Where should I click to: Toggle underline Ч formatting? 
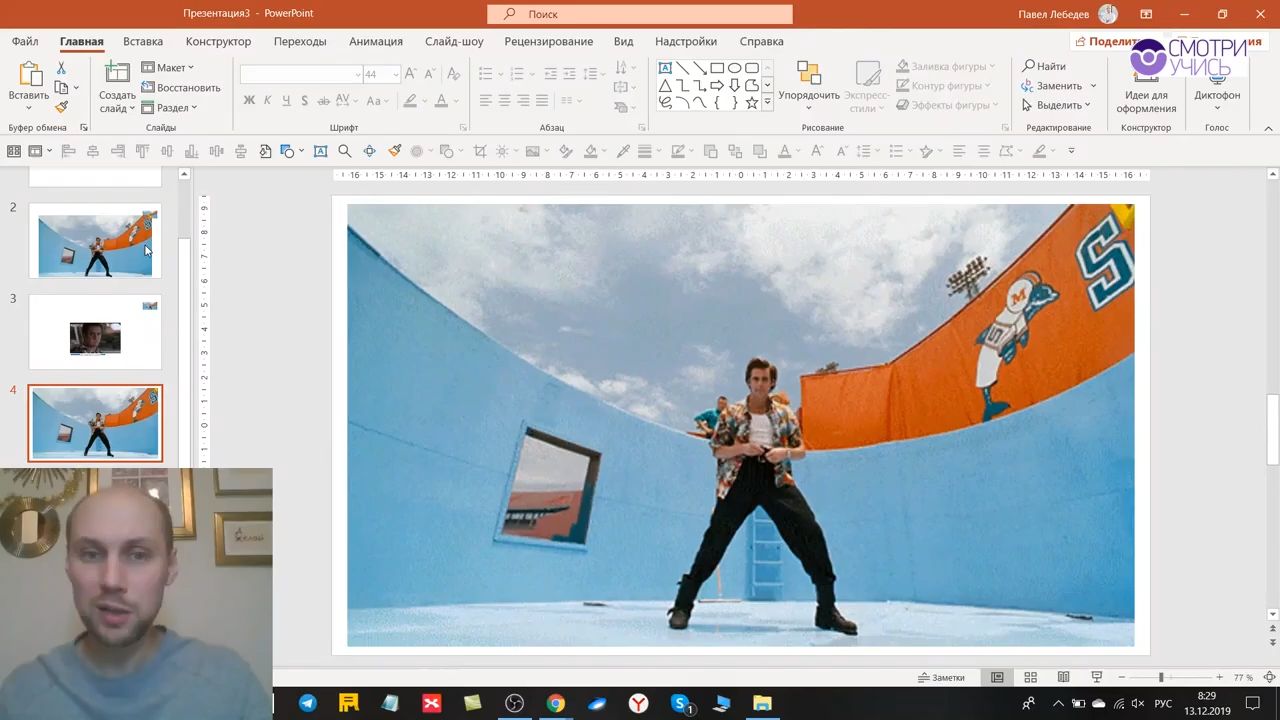(x=286, y=101)
